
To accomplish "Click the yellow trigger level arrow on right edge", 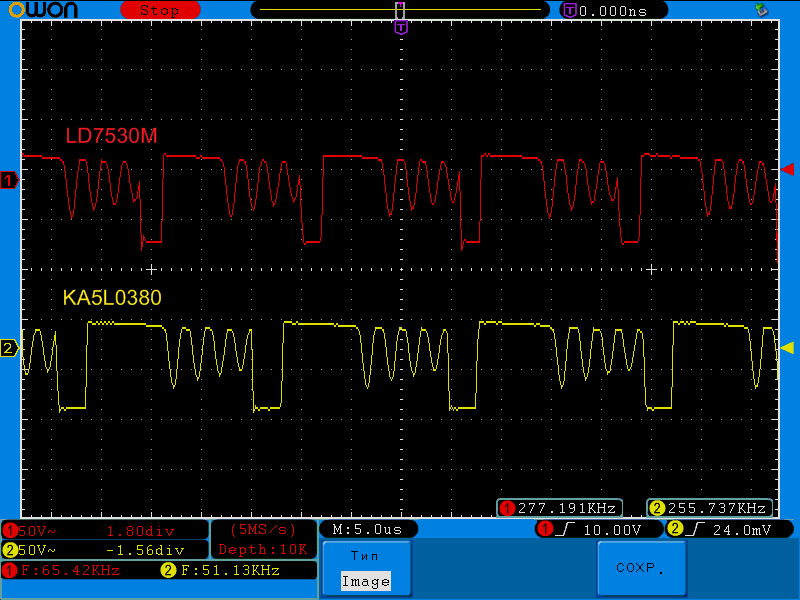I will (x=787, y=348).
